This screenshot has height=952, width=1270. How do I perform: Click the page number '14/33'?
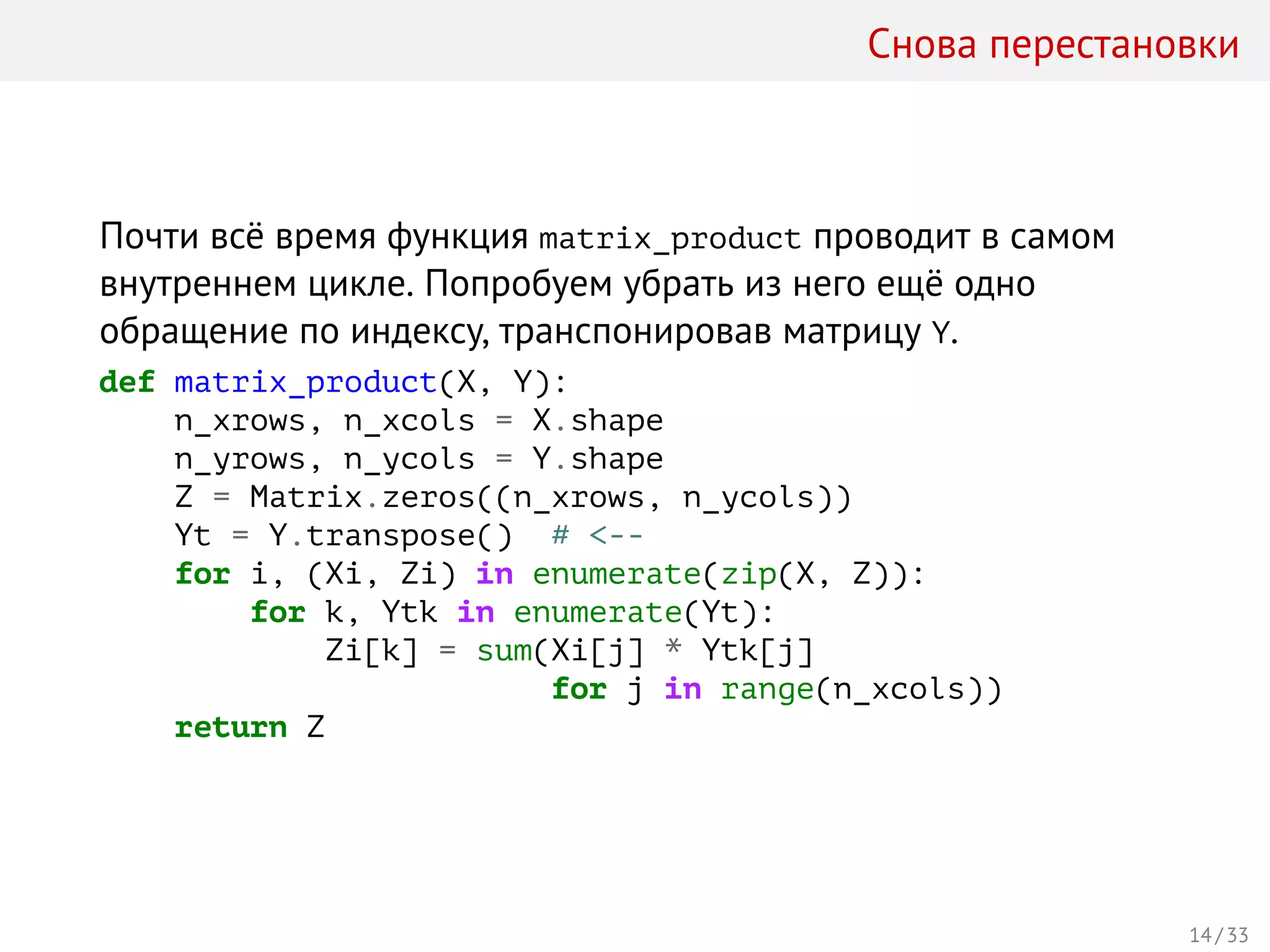[x=1219, y=935]
